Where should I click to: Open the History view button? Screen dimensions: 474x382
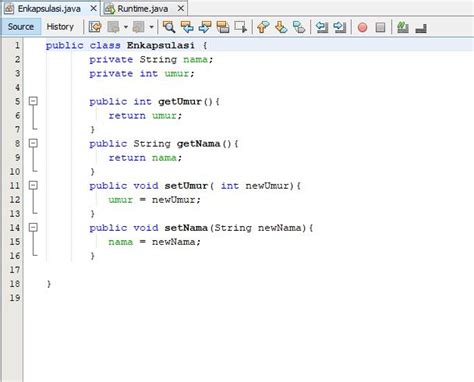pos(60,27)
